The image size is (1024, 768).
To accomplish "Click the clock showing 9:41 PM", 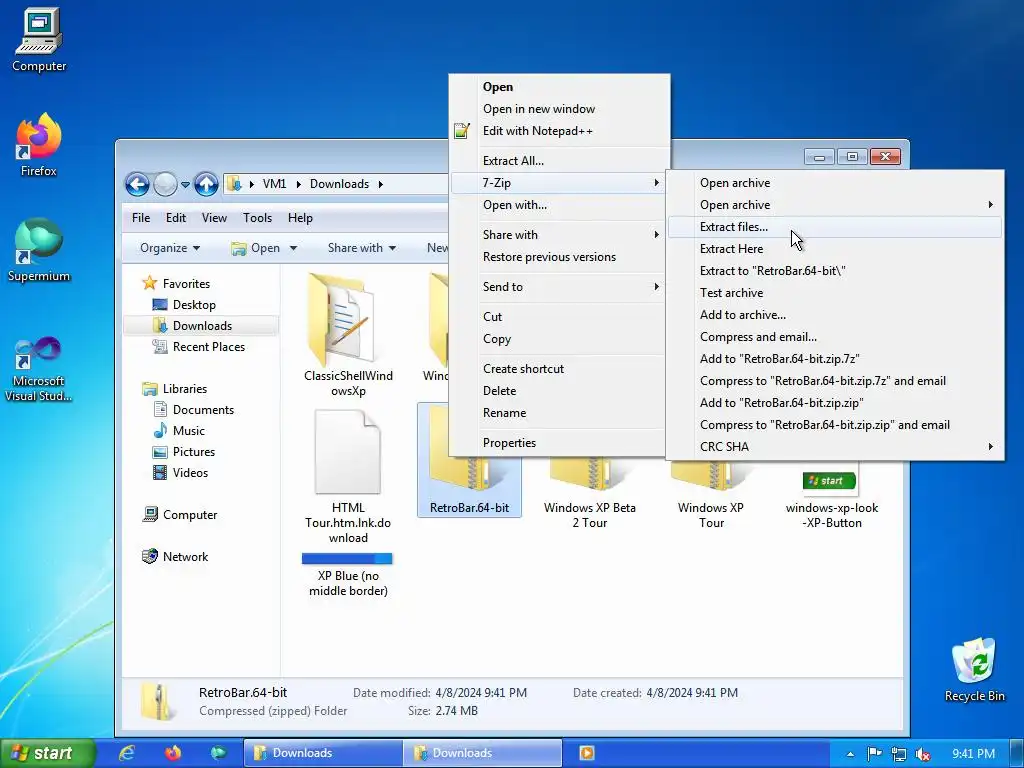I will (x=973, y=754).
